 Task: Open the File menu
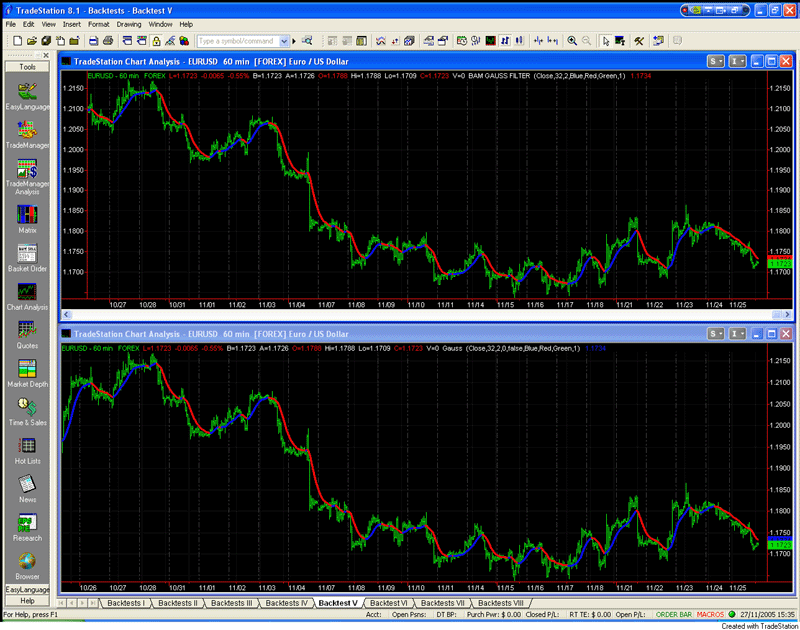[10, 24]
